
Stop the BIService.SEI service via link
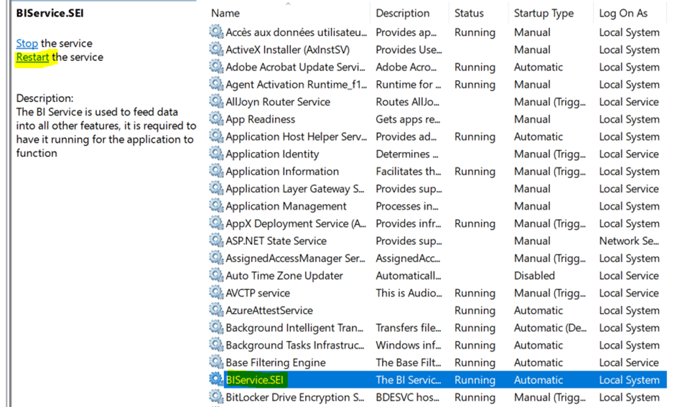pyautogui.click(x=27, y=44)
